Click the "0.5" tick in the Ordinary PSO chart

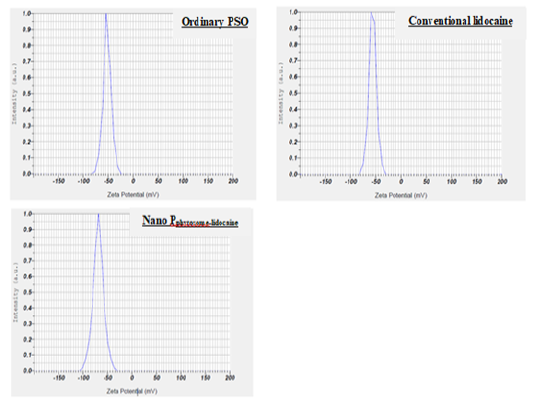pyautogui.click(x=27, y=93)
